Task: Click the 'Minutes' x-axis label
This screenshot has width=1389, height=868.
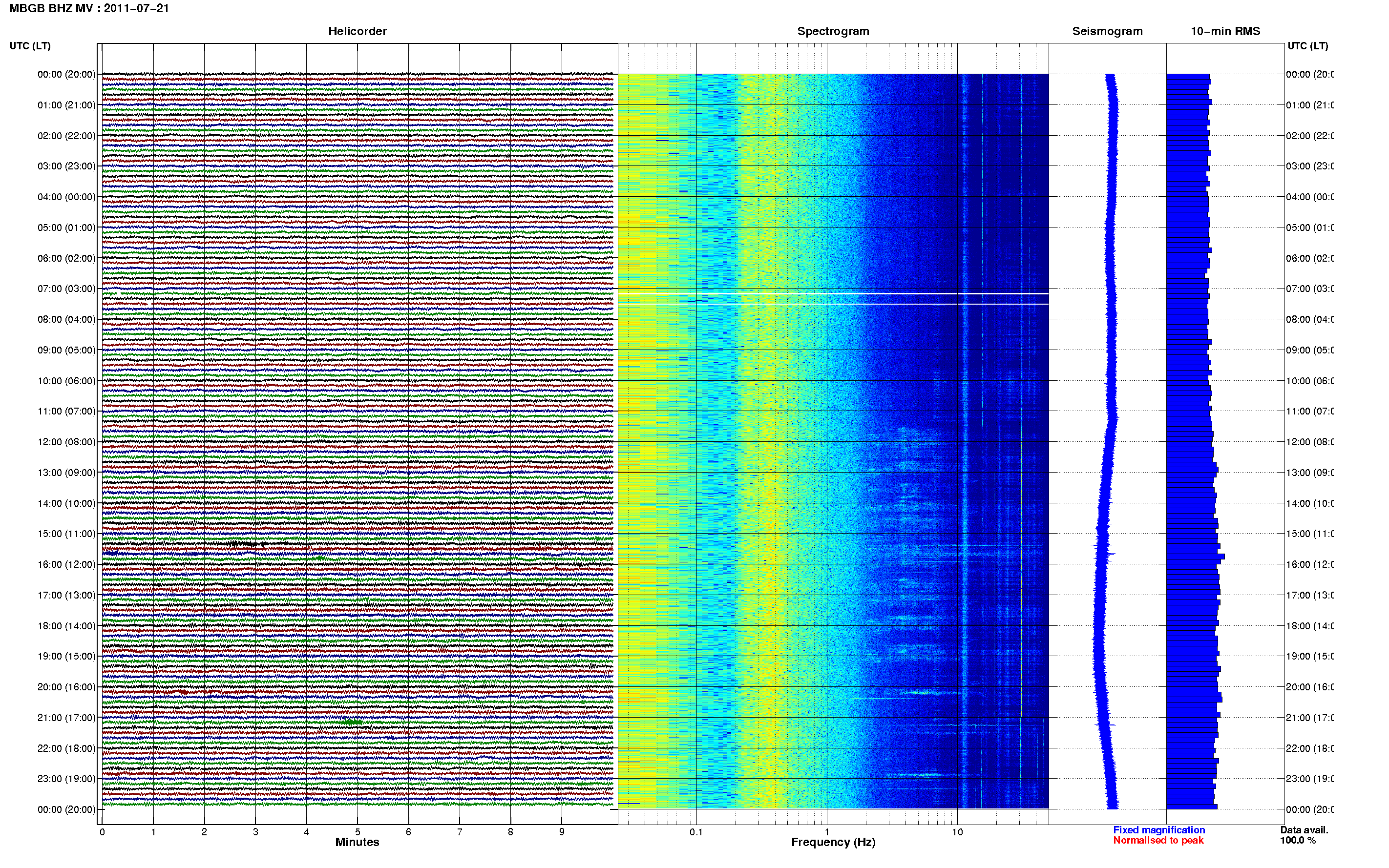Action: click(357, 842)
